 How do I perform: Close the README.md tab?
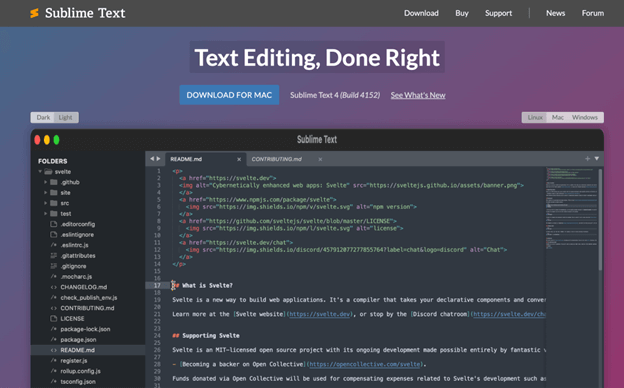(239, 159)
